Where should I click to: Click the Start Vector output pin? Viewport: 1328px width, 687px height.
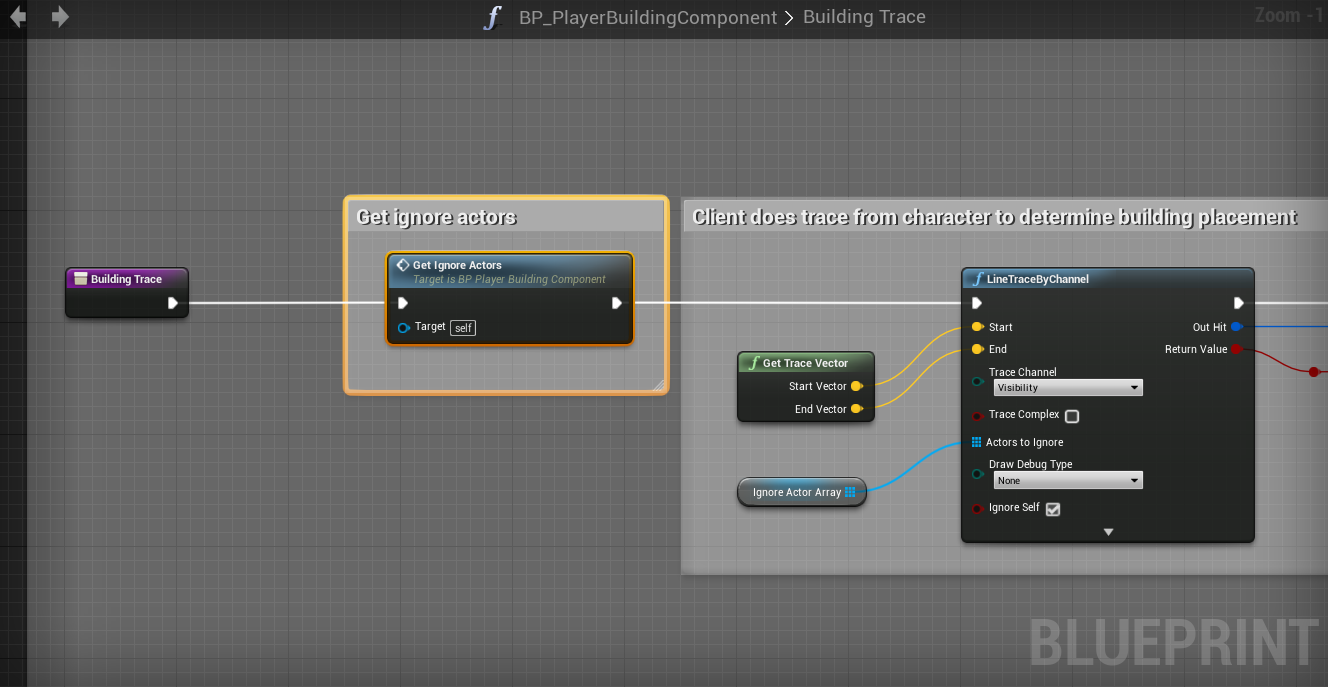[x=856, y=386]
